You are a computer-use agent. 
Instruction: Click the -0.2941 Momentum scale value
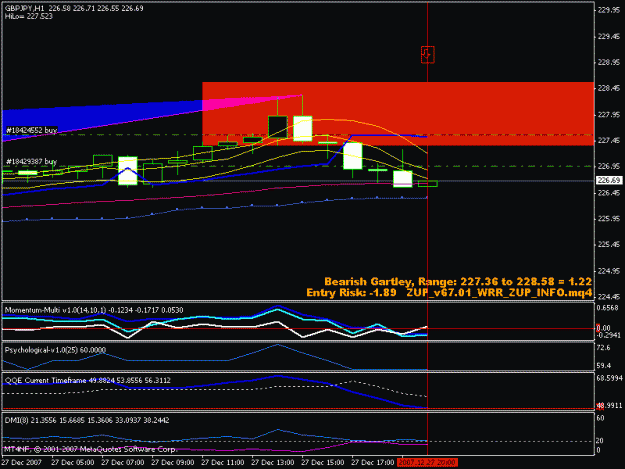coord(609,336)
